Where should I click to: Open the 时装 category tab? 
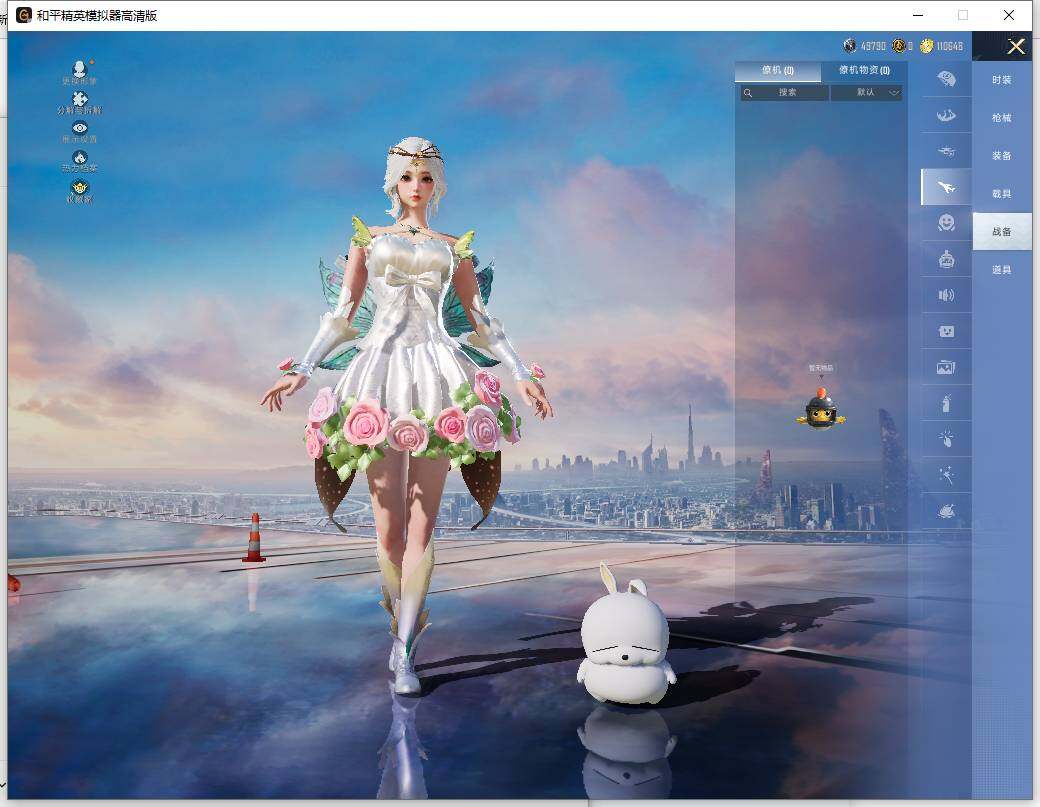coord(1002,80)
